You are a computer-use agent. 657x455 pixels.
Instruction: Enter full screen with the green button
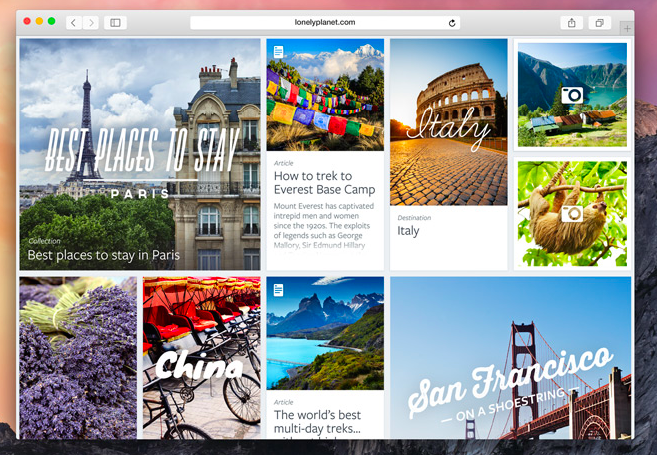(52, 21)
